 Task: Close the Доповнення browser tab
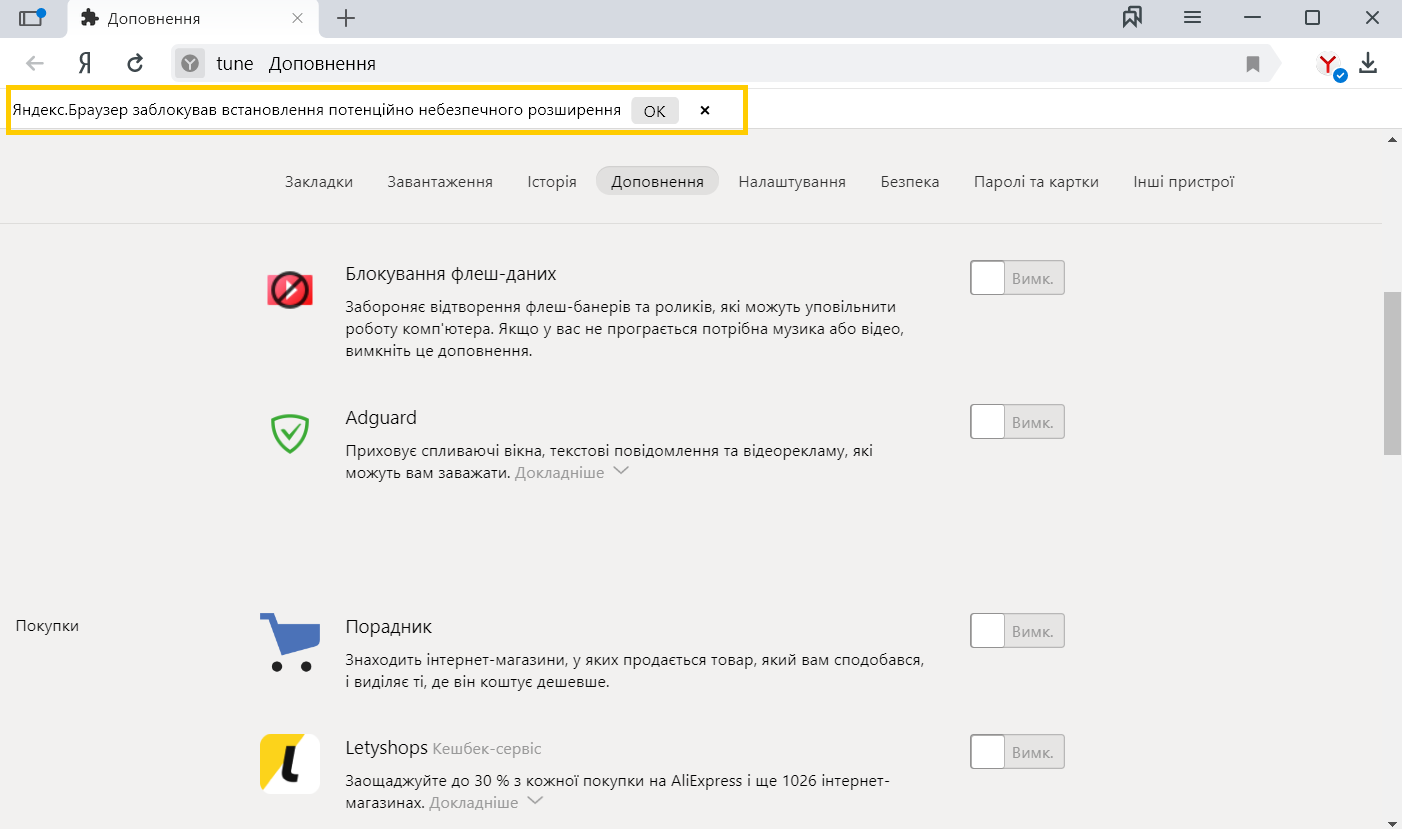pyautogui.click(x=297, y=18)
